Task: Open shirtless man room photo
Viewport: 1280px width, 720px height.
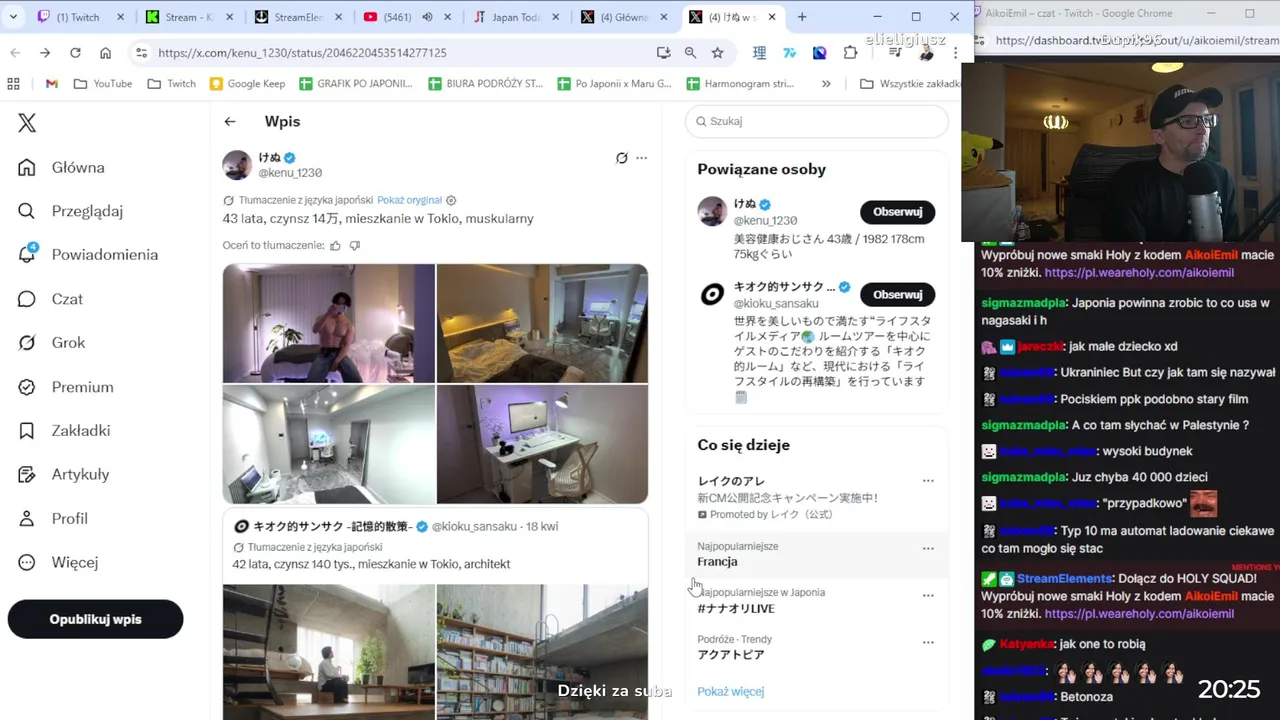Action: pyautogui.click(x=329, y=323)
